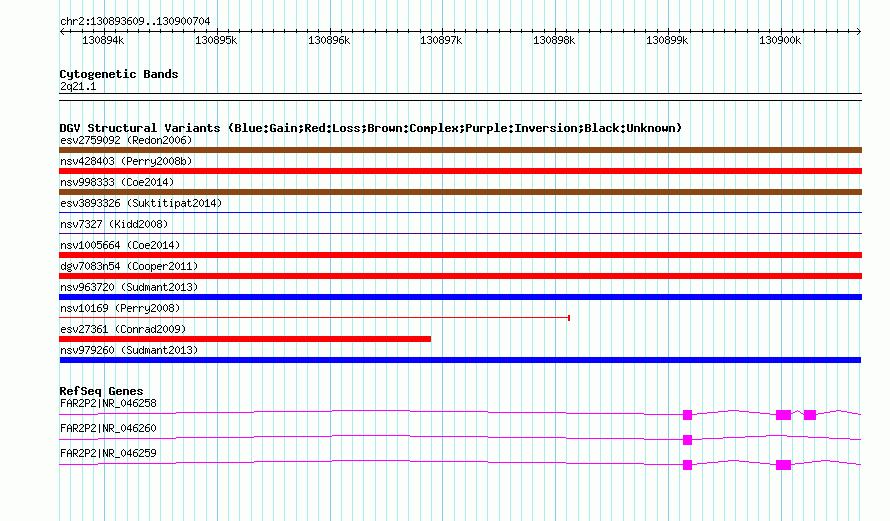Select the chr2:130893609..130900704 region label
890x521 pixels.
(x=135, y=22)
